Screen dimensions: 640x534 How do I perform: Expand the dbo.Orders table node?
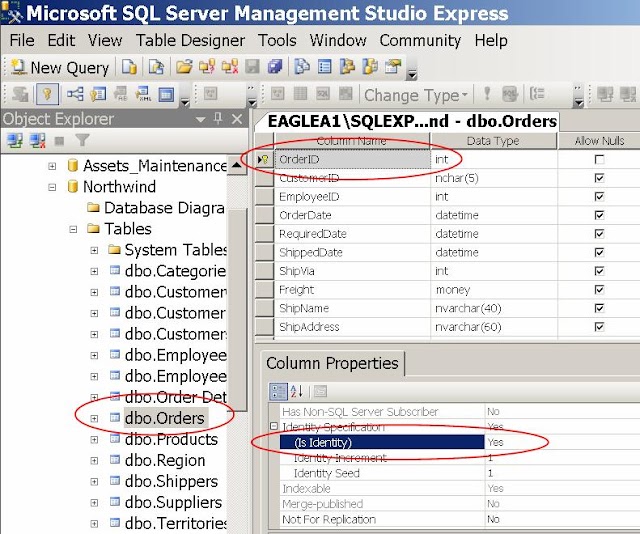point(94,418)
